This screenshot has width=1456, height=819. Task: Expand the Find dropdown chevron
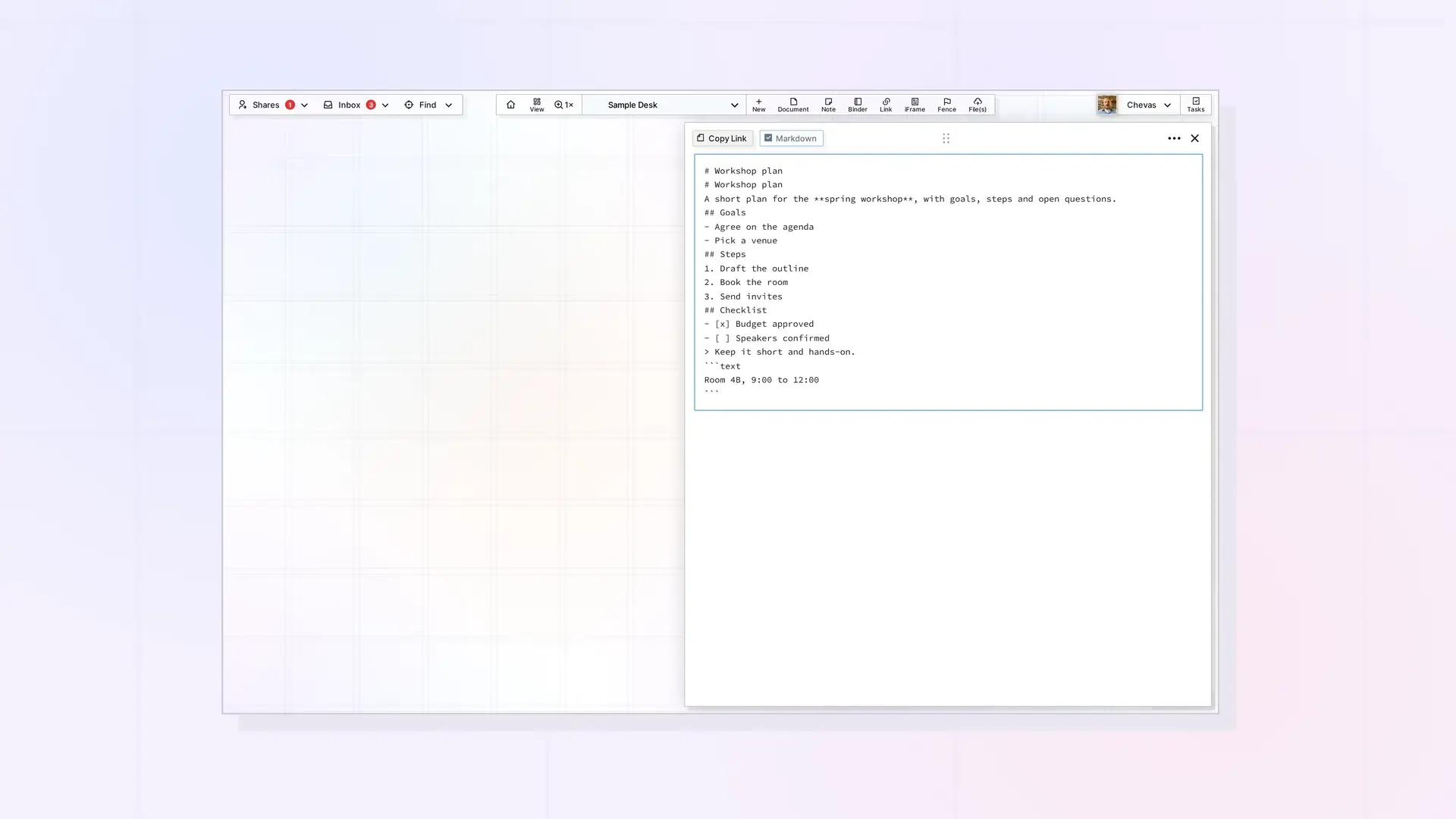[448, 105]
